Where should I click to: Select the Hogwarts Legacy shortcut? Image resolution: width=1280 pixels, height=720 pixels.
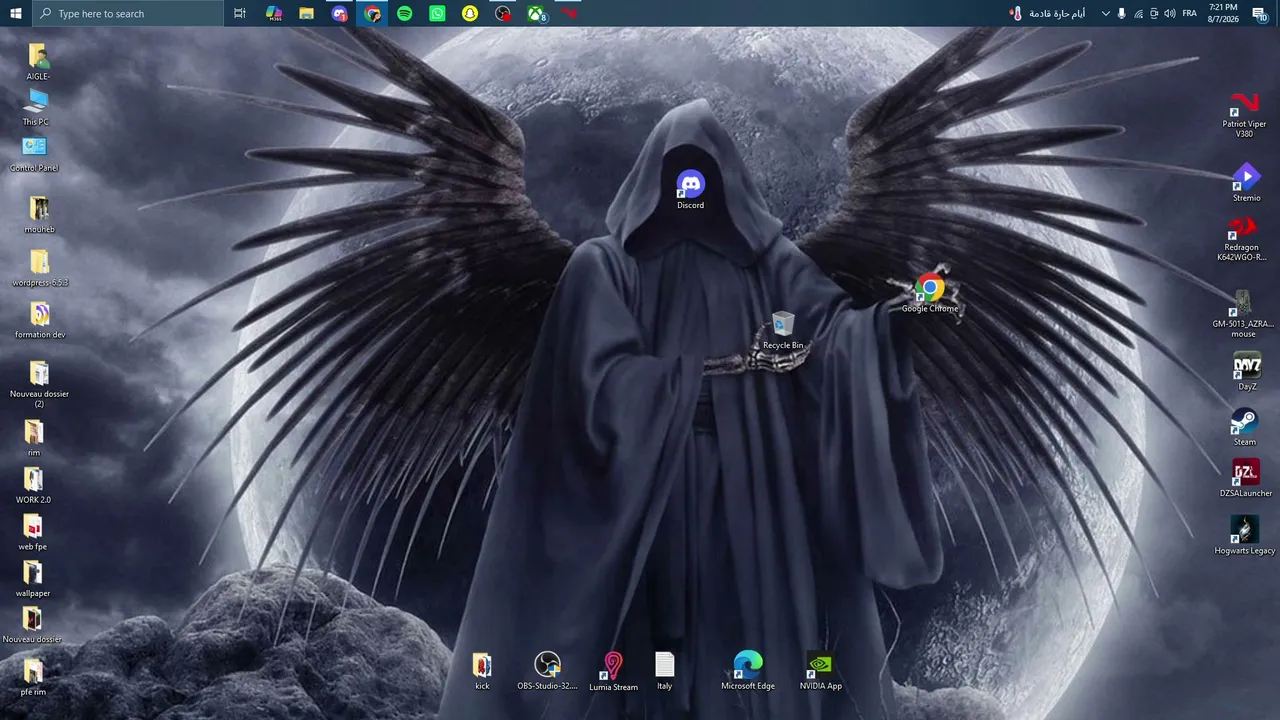[x=1245, y=536]
